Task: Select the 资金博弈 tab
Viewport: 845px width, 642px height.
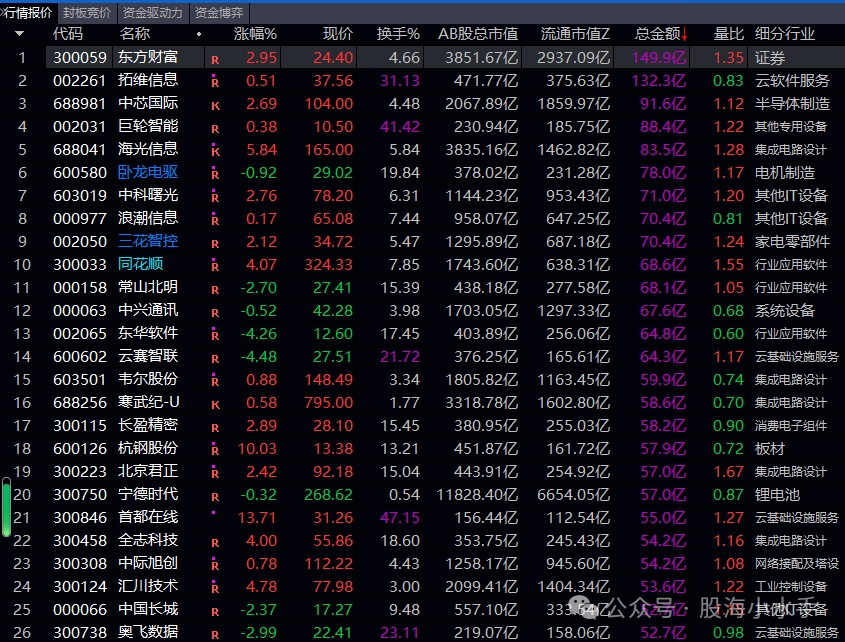Action: tap(219, 12)
